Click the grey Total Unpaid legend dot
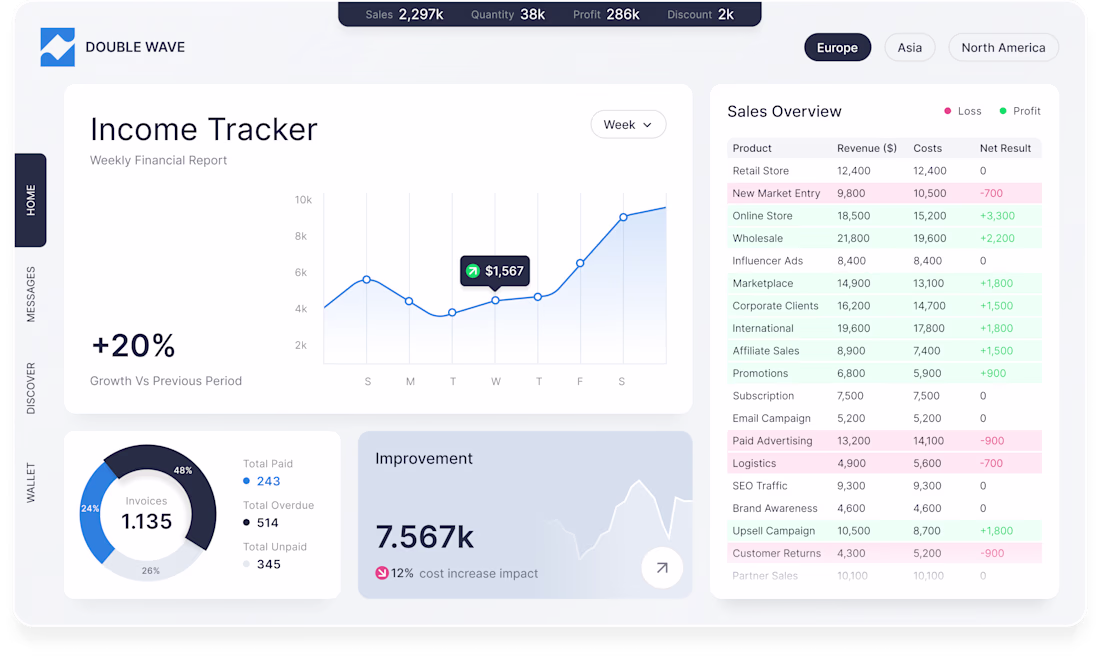This screenshot has width=1100, height=656. [x=246, y=564]
